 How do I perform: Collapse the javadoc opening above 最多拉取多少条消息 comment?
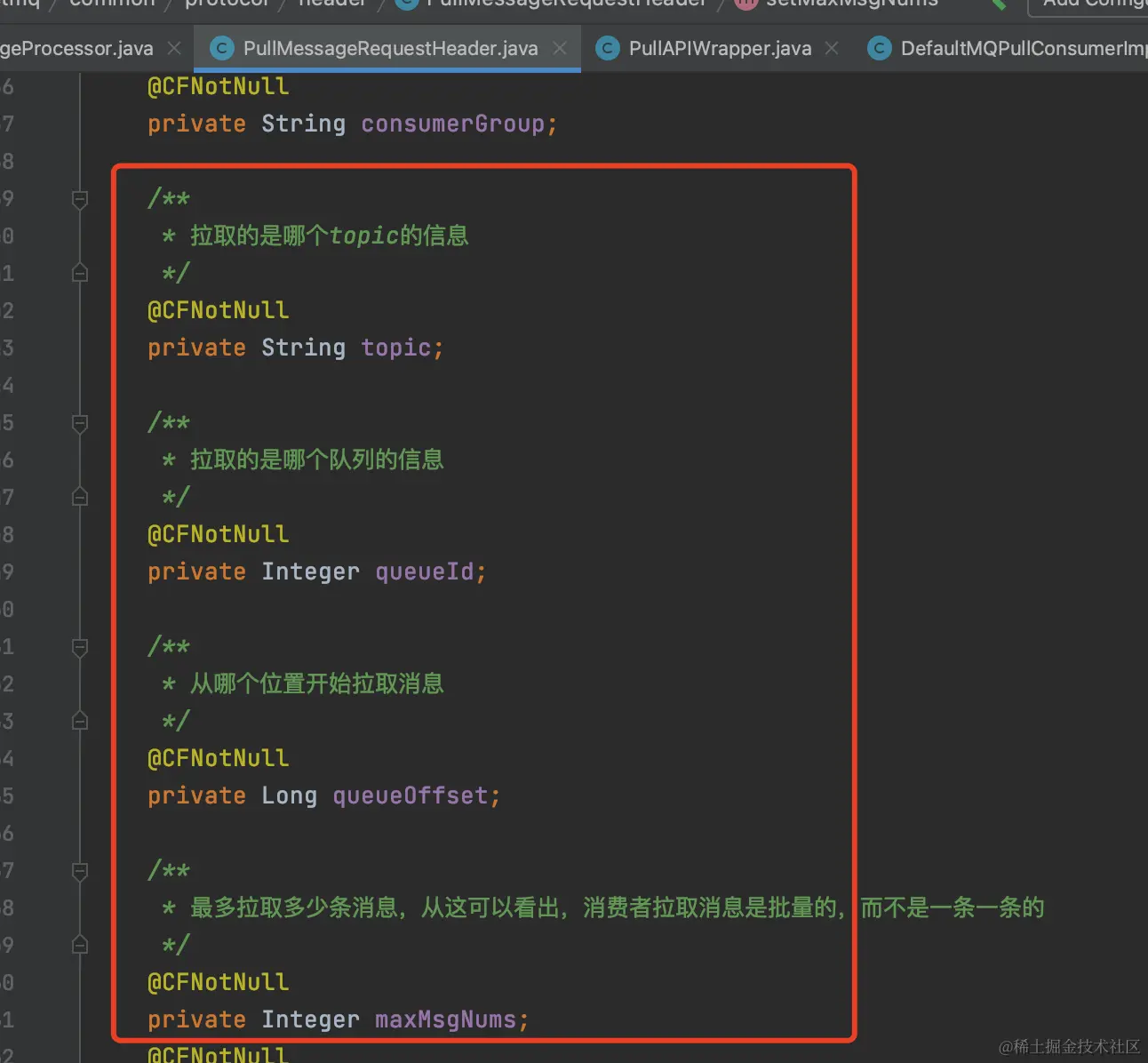[x=80, y=871]
